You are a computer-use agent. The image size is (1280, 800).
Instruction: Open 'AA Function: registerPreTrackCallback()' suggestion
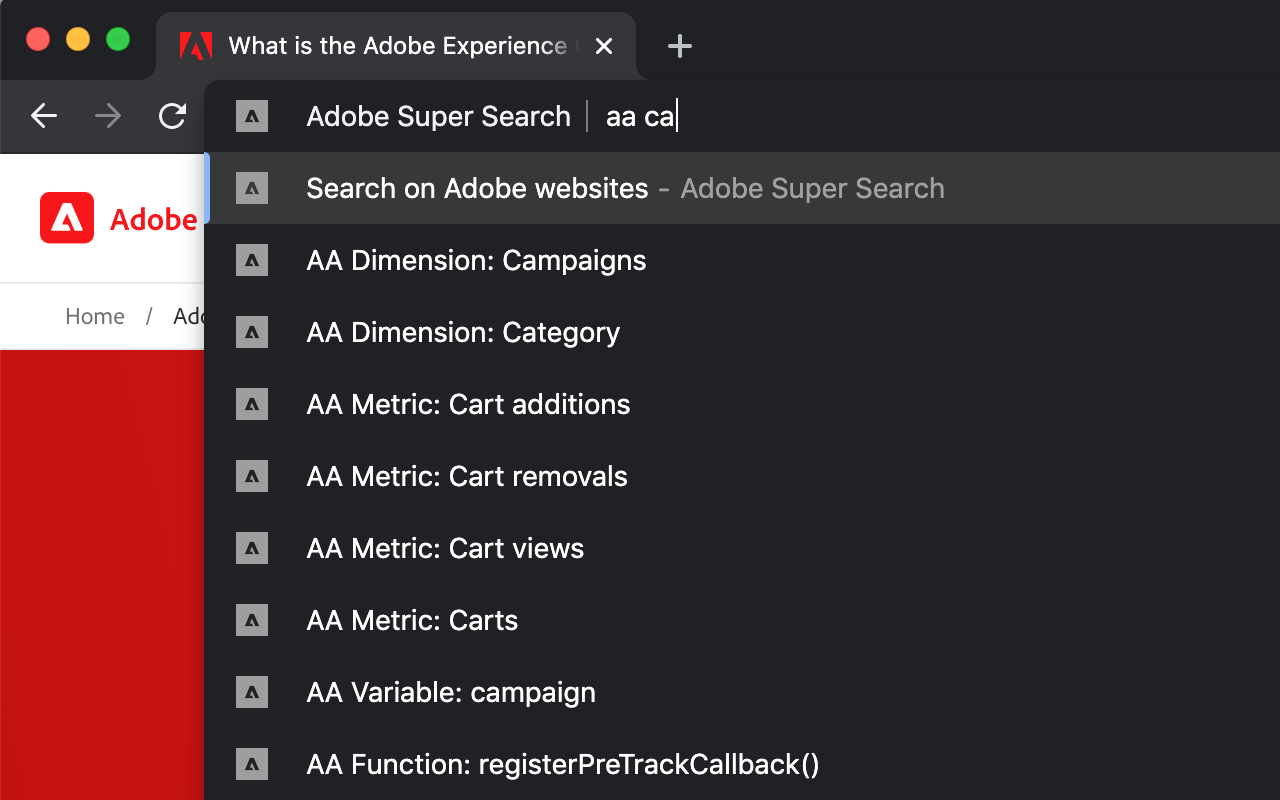[x=742, y=764]
